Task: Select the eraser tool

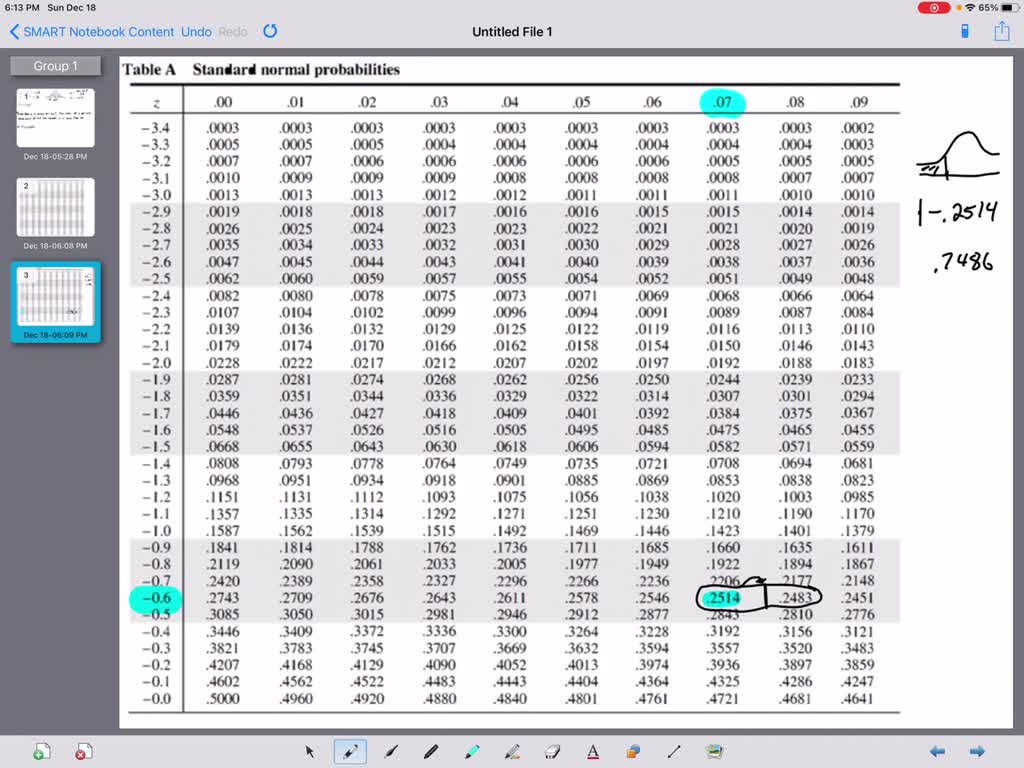Action: (x=552, y=752)
